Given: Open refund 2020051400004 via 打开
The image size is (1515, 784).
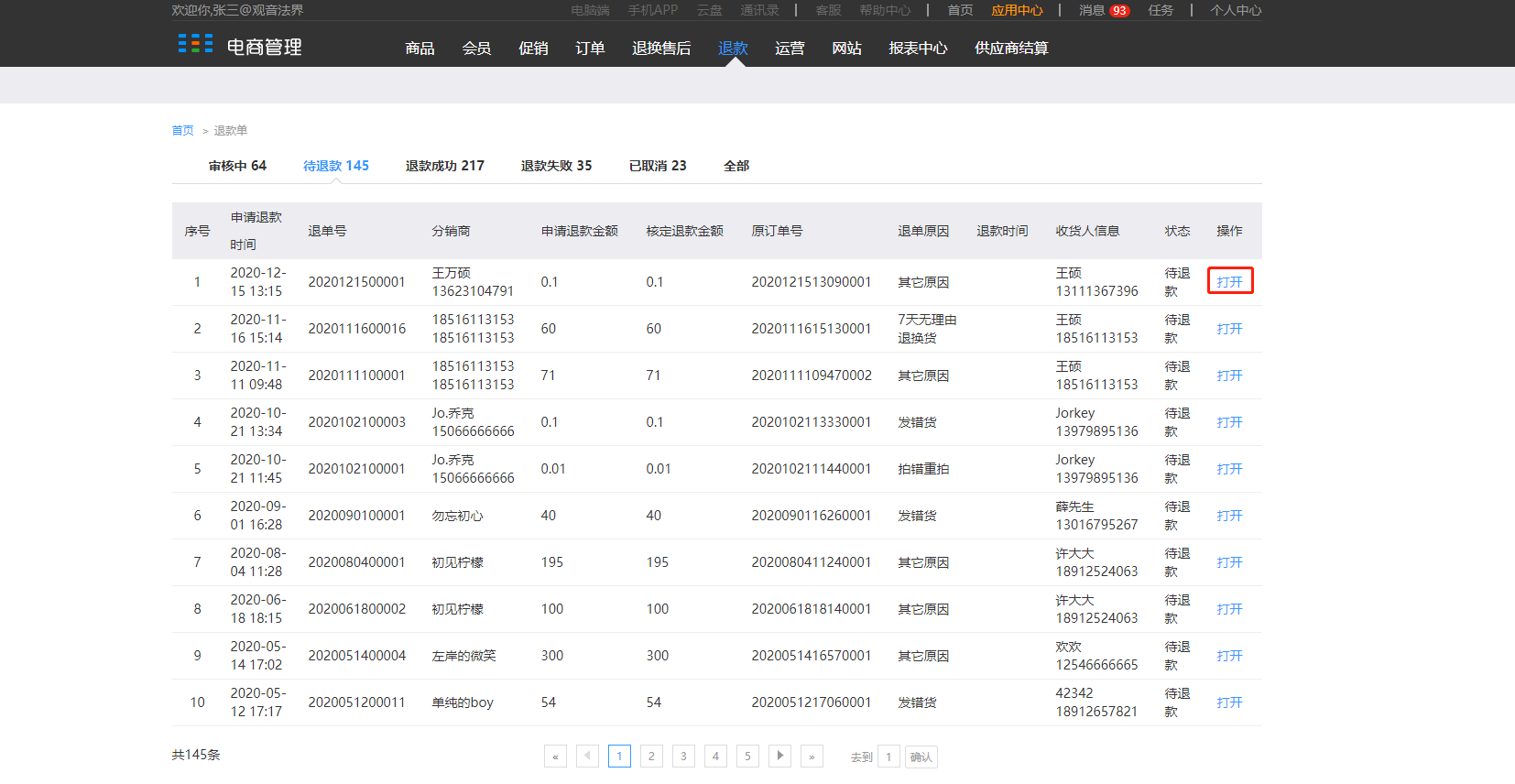Looking at the screenshot, I should 1229,656.
